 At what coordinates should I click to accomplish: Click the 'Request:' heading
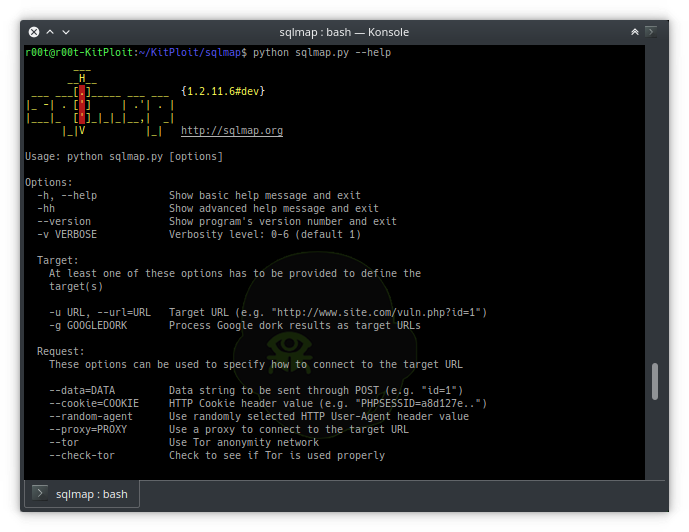click(61, 351)
